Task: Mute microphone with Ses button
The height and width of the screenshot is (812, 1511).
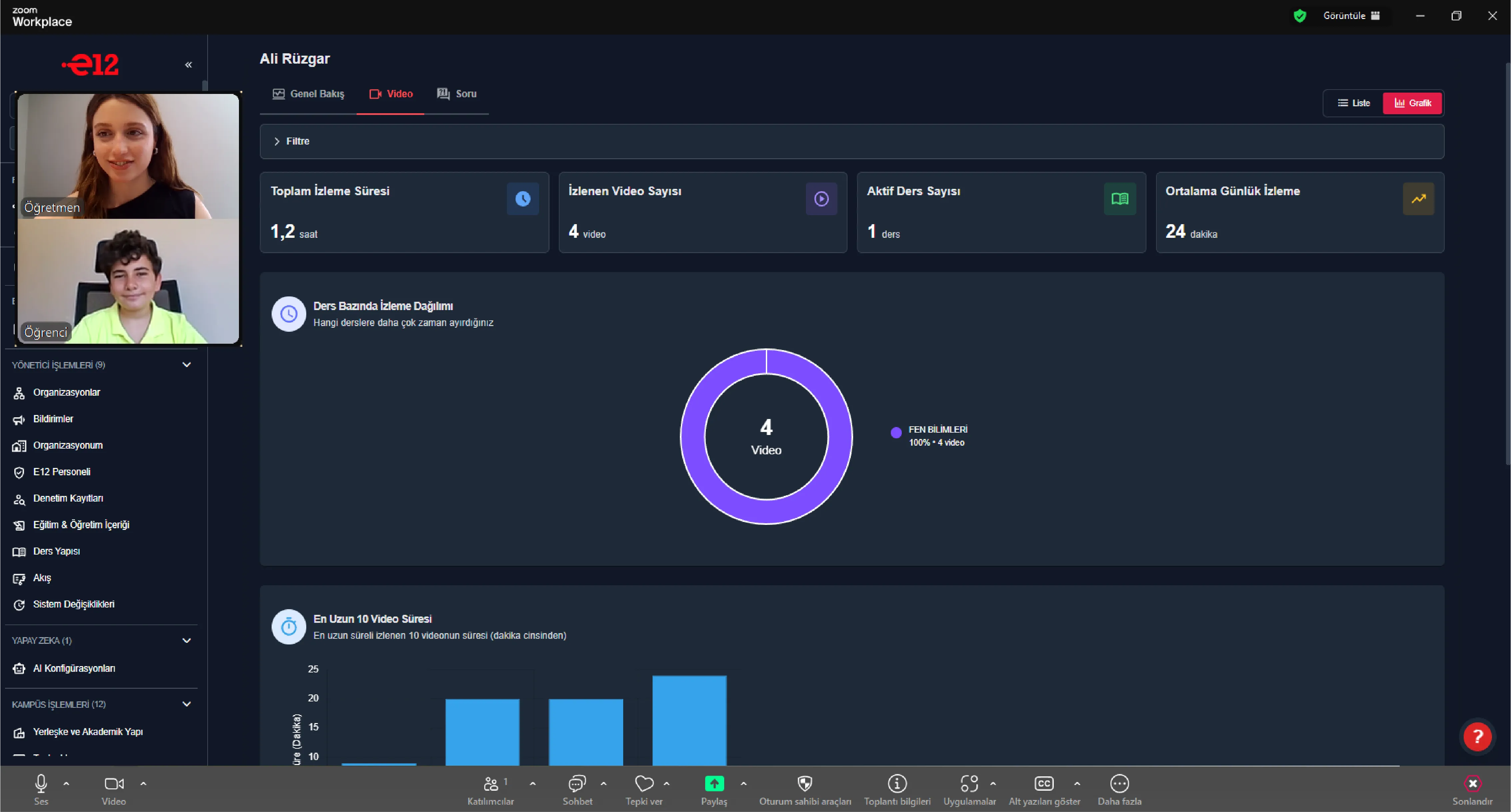Action: tap(41, 783)
